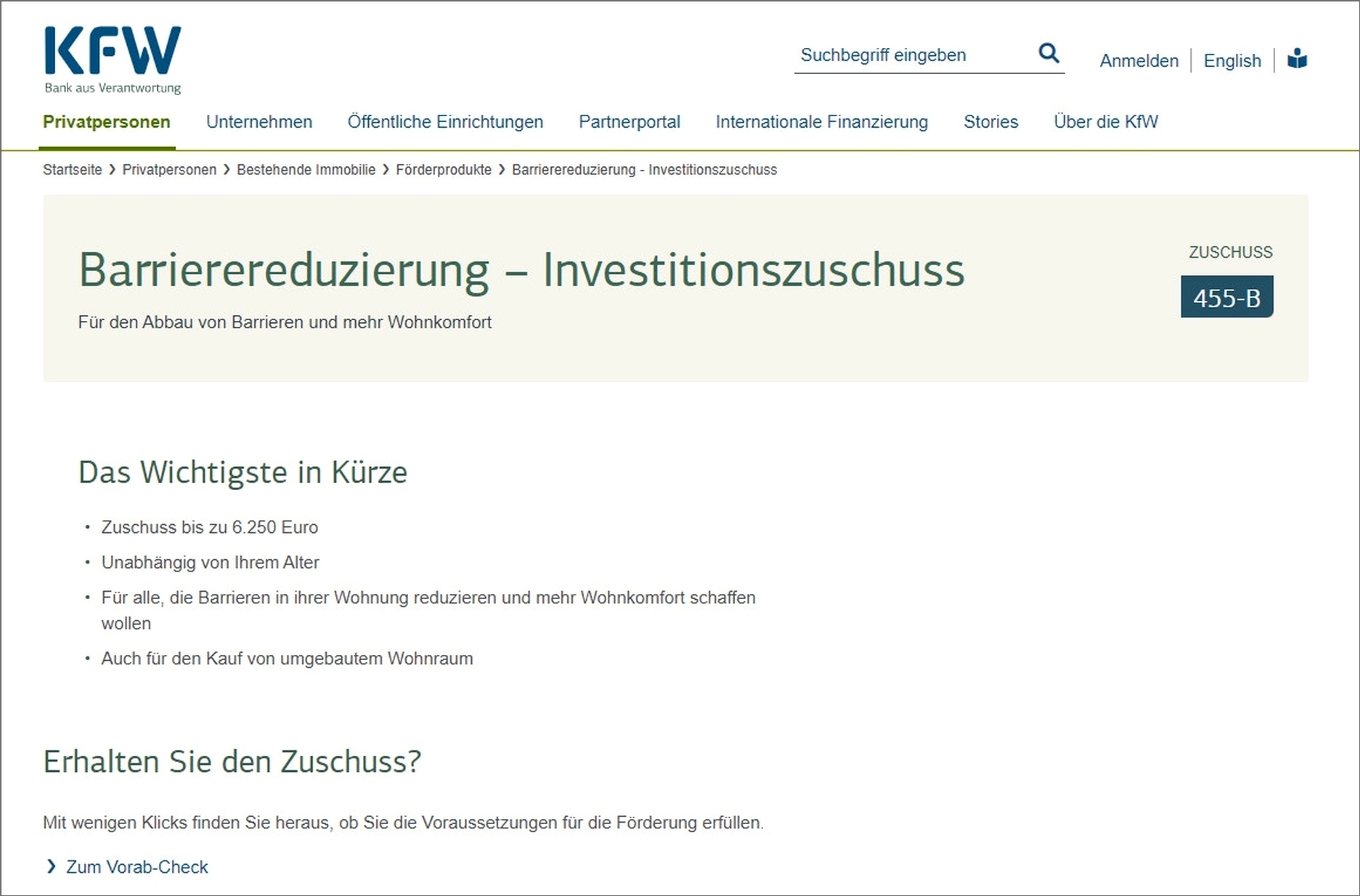Click the 455-B product number badge
Viewport: 1360px width, 896px height.
click(1226, 296)
